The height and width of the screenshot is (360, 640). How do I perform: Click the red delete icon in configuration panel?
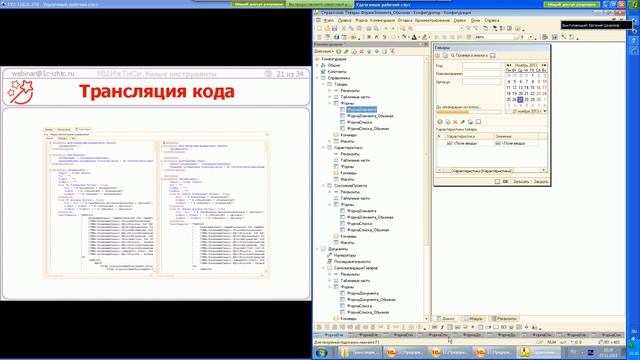point(361,51)
